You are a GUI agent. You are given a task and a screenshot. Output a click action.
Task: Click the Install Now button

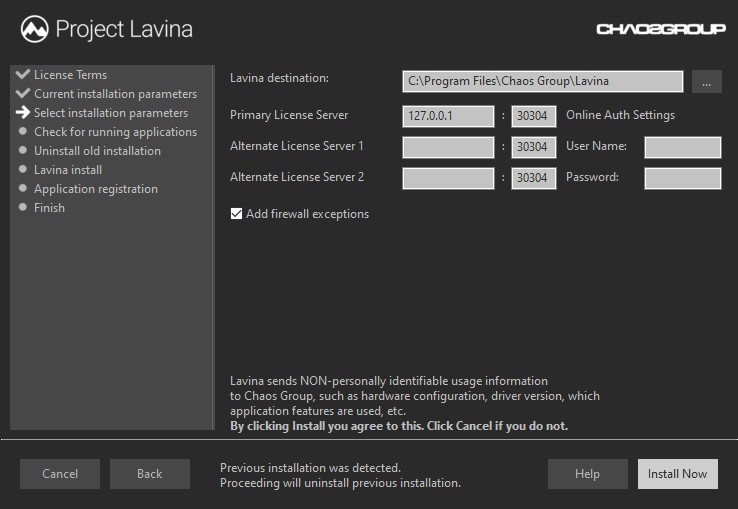point(678,474)
